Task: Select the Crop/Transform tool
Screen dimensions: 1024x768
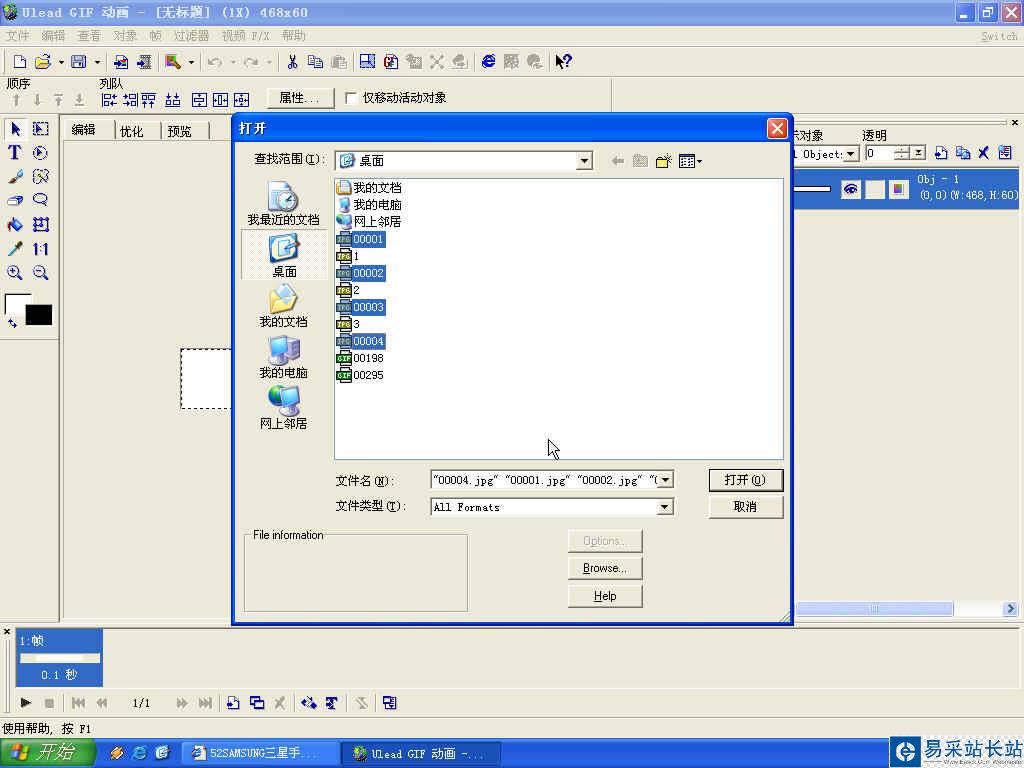Action: pos(40,225)
